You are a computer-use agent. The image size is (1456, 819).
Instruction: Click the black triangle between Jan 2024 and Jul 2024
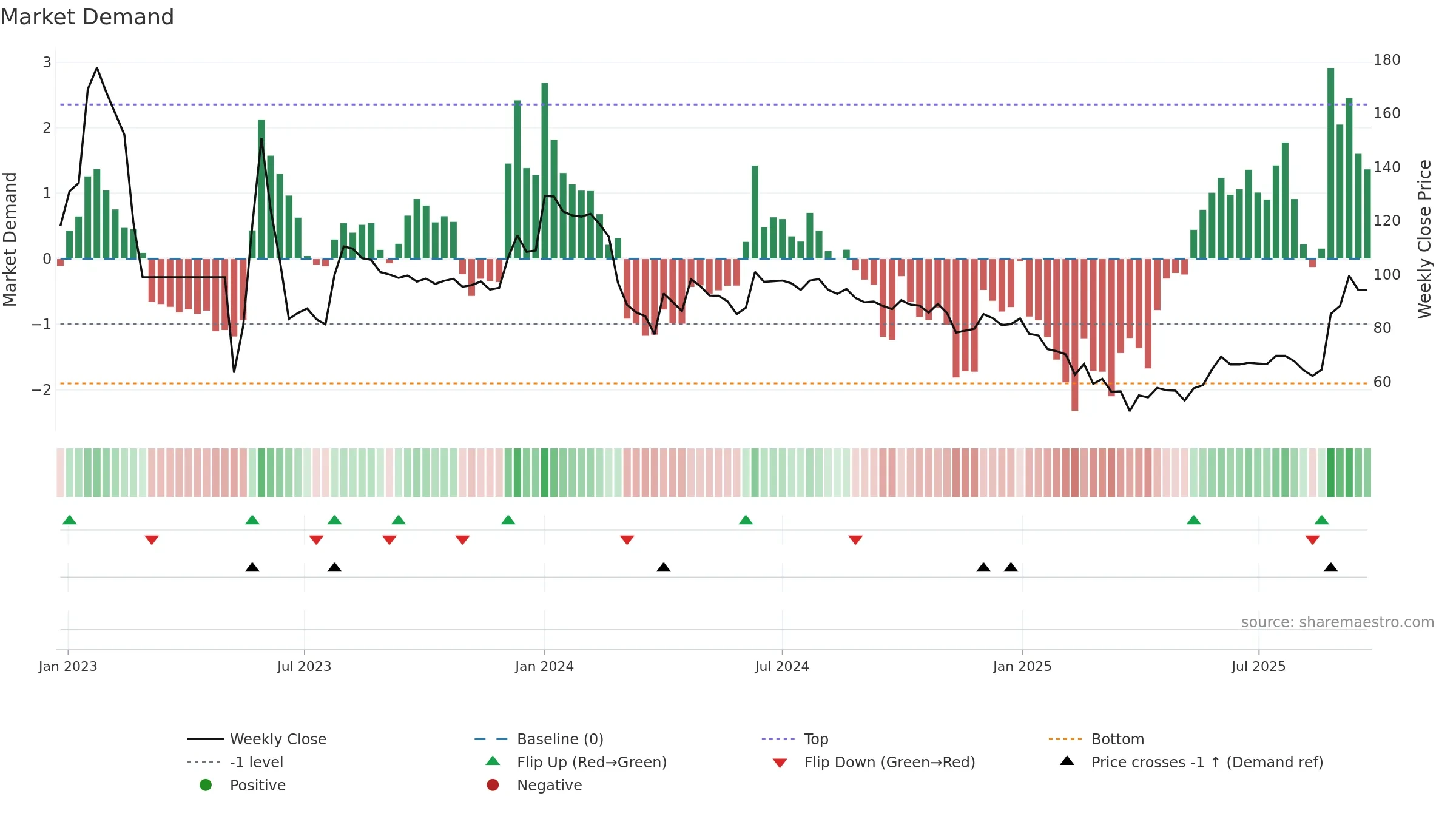[x=664, y=567]
